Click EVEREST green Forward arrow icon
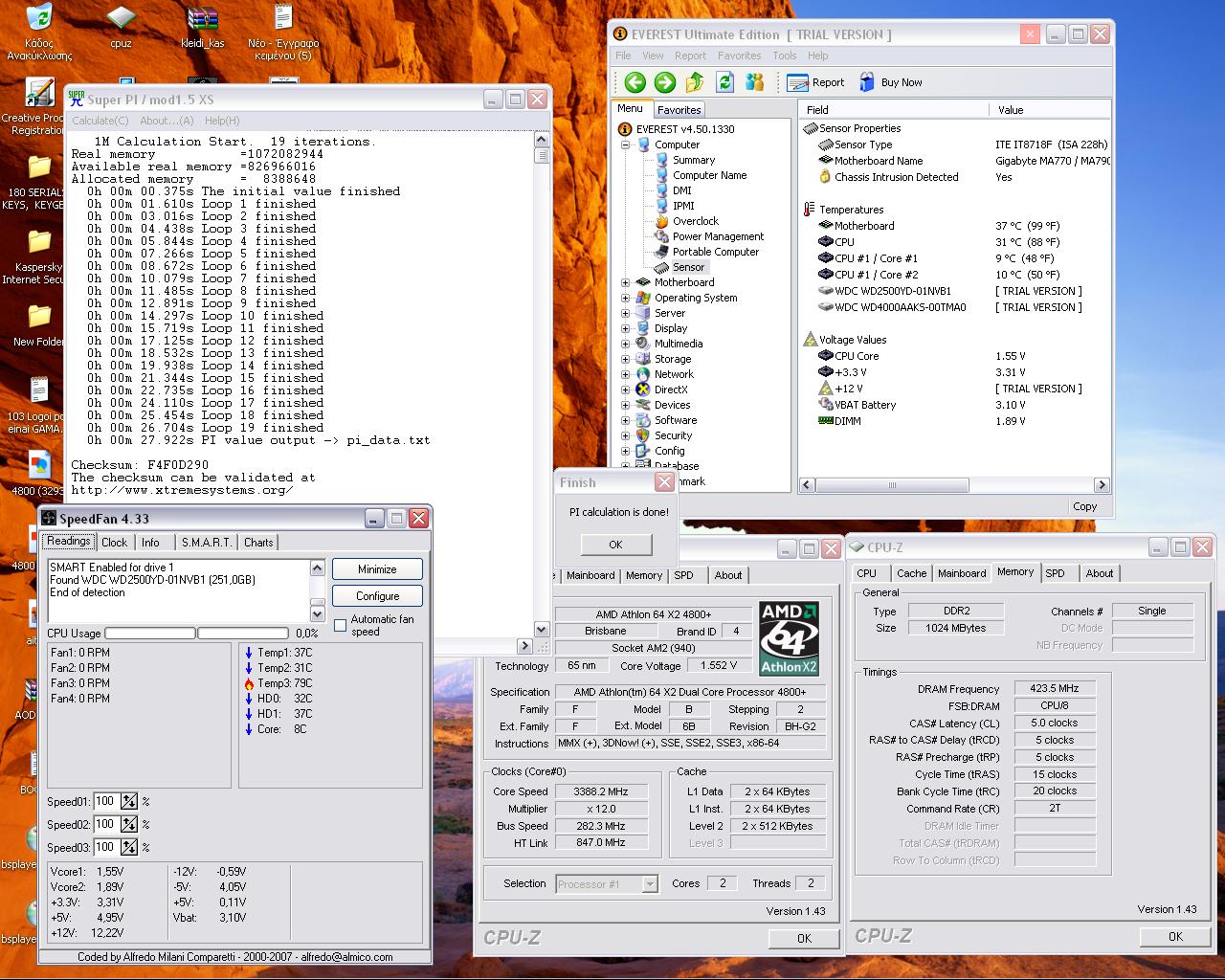The width and height of the screenshot is (1225, 980). pyautogui.click(x=665, y=82)
